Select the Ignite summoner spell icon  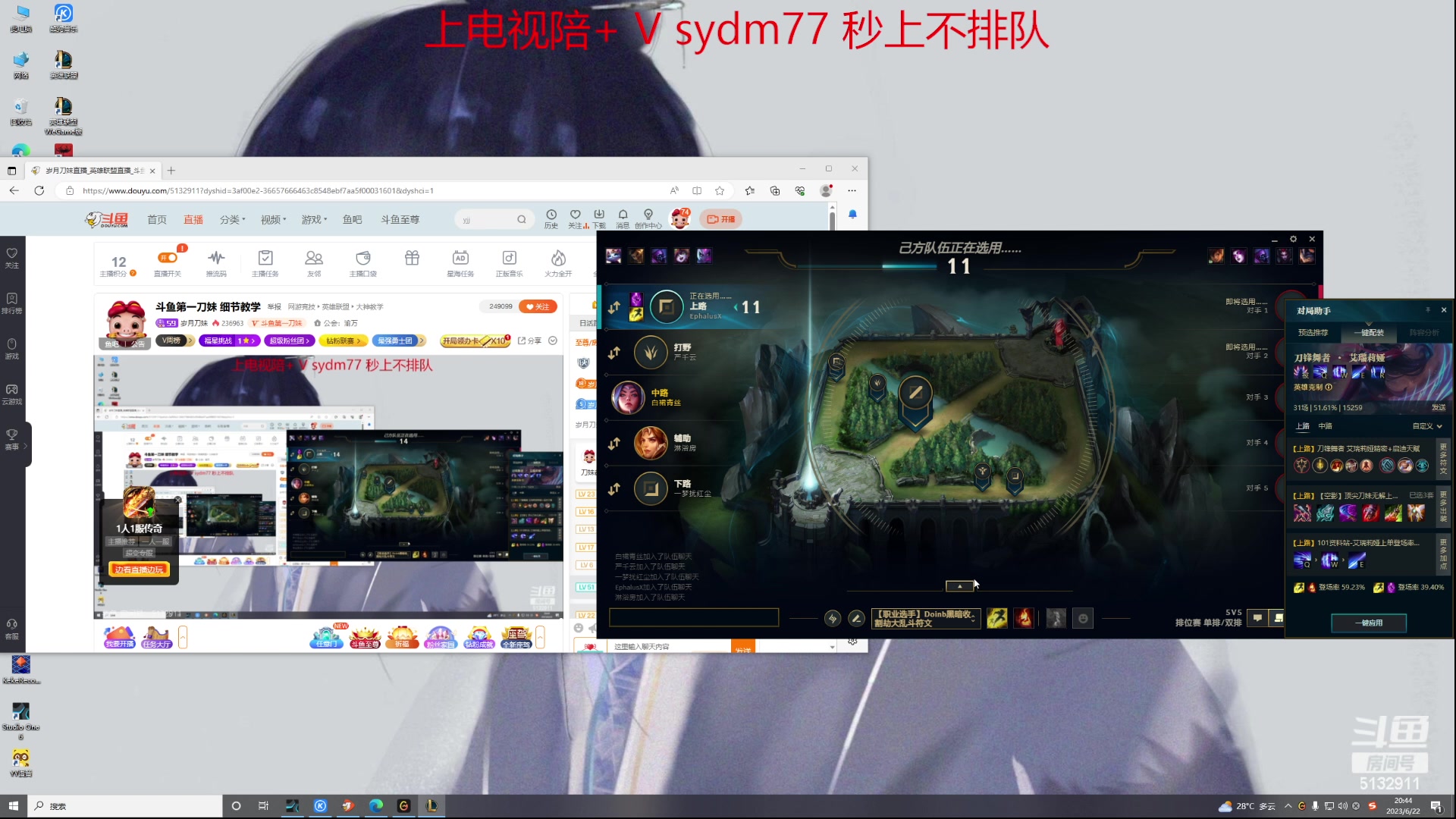1024,619
